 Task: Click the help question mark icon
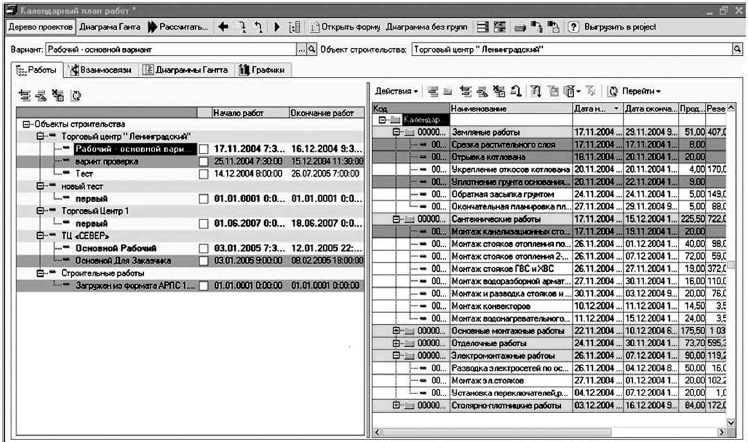[x=574, y=26]
